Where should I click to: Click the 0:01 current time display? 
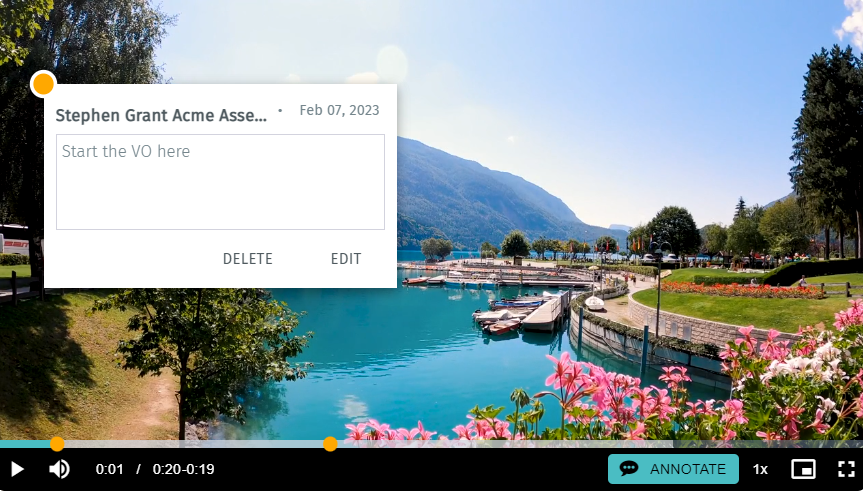(x=110, y=470)
